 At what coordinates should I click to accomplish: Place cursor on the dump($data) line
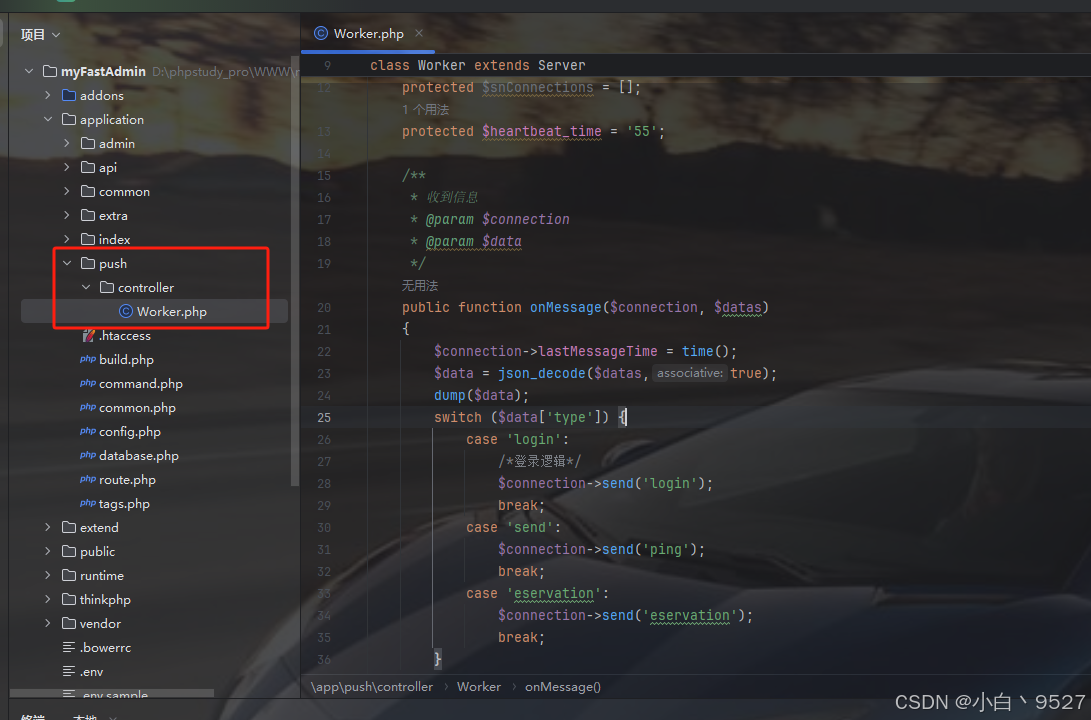pyautogui.click(x=481, y=395)
